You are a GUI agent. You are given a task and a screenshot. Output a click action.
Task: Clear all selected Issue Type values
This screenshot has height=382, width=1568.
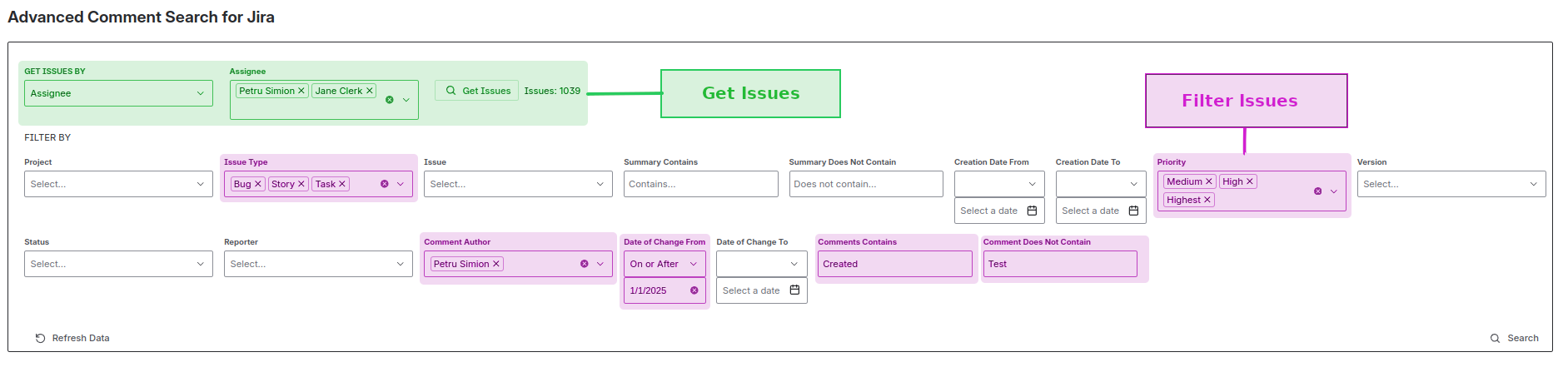point(385,184)
